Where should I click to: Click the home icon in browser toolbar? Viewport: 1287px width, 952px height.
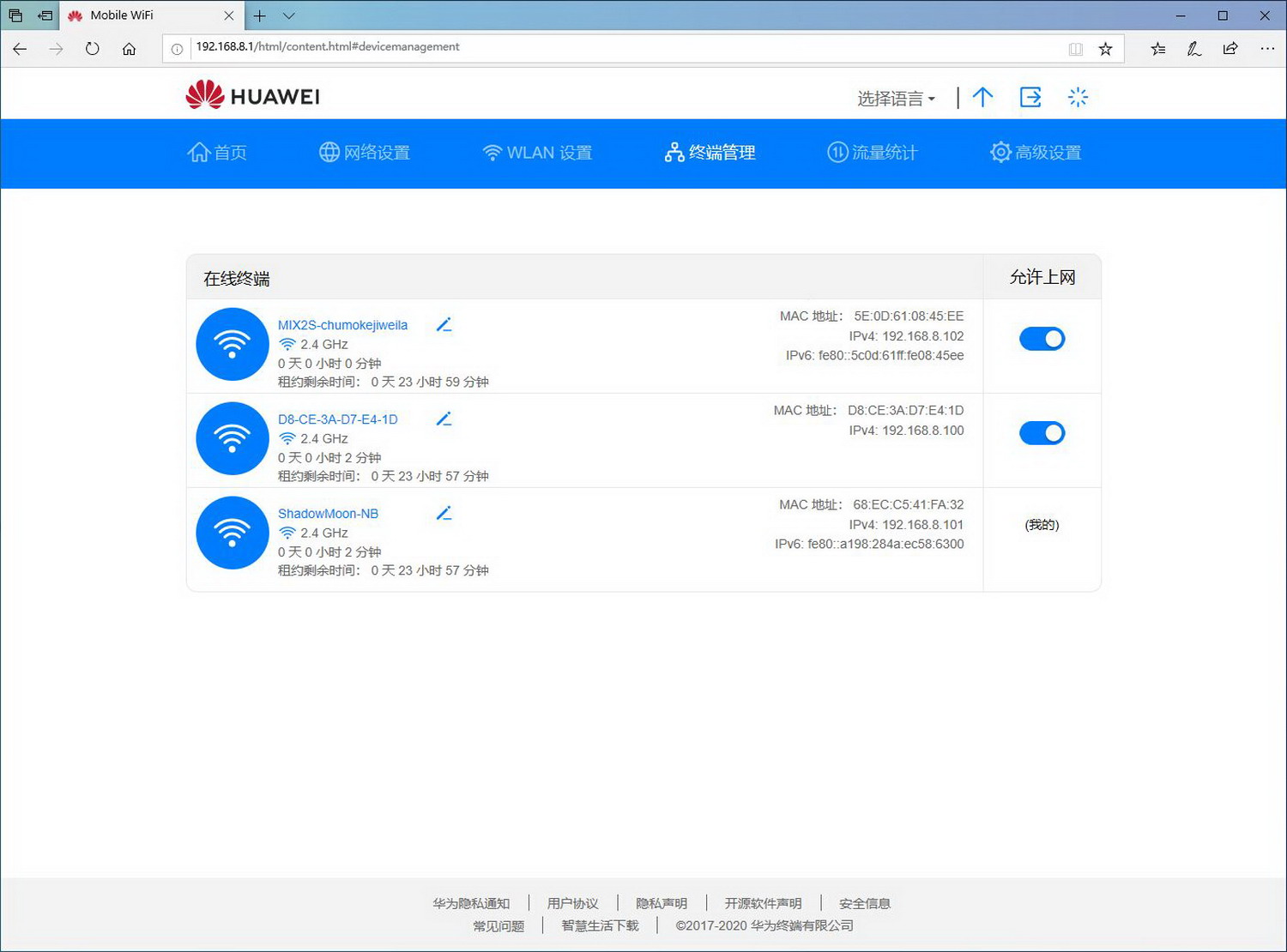129,49
